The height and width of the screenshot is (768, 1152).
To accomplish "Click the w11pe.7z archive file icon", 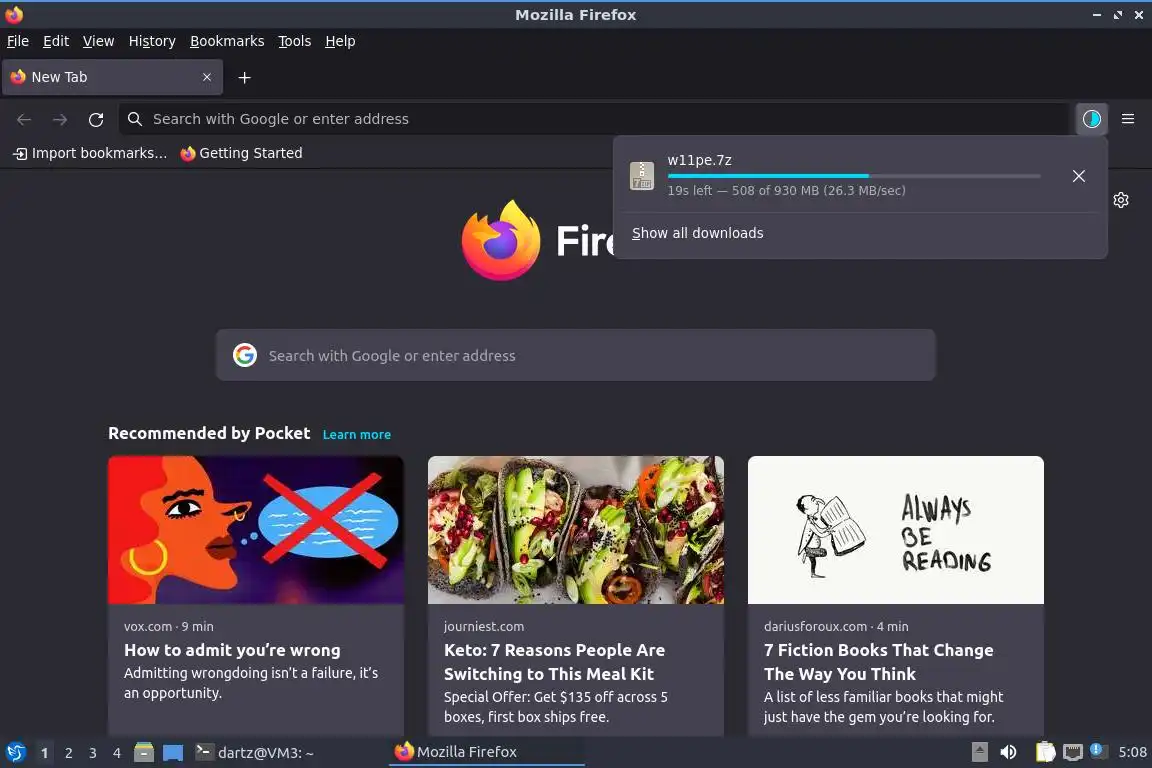I will (x=642, y=176).
